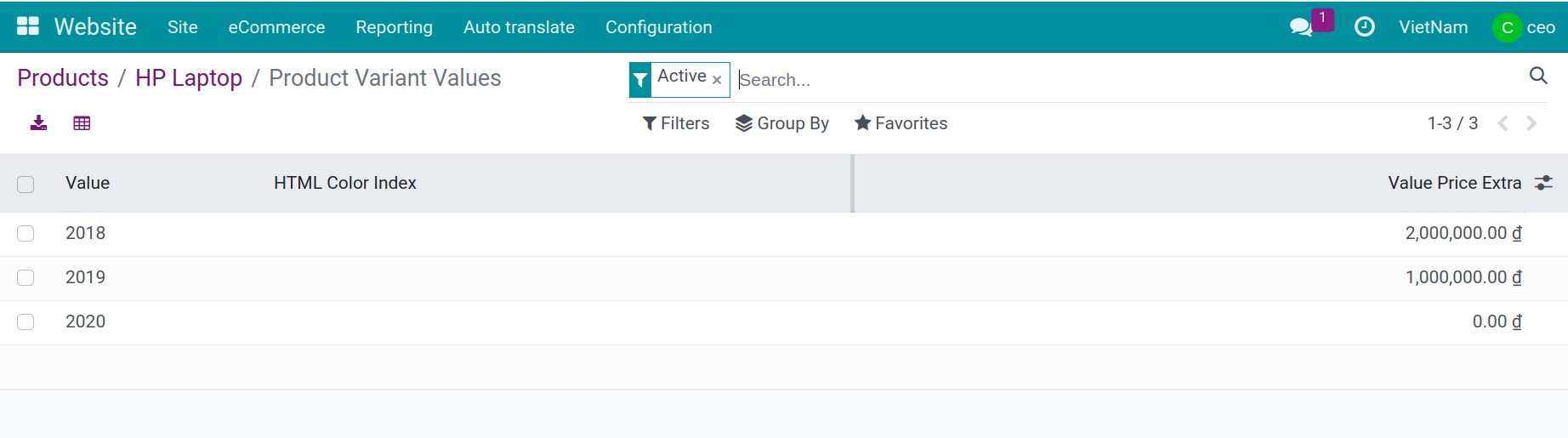
Task: Select the 2020 row checkbox
Action: (26, 321)
